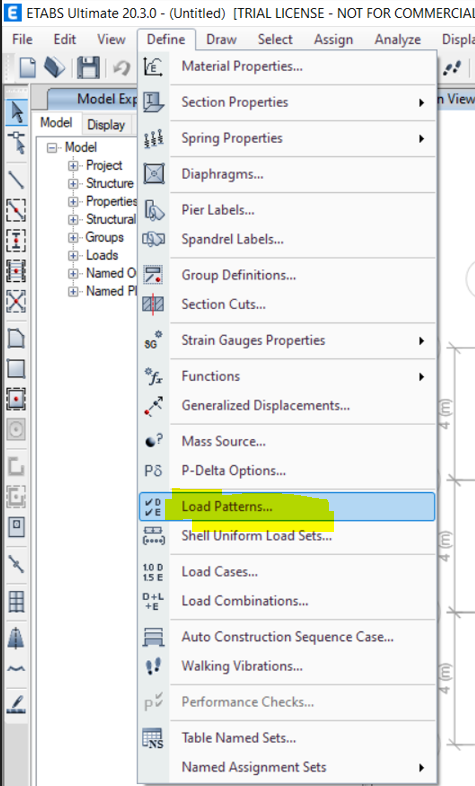Viewport: 475px width, 786px height.
Task: Open the Analyze menu
Action: [398, 40]
